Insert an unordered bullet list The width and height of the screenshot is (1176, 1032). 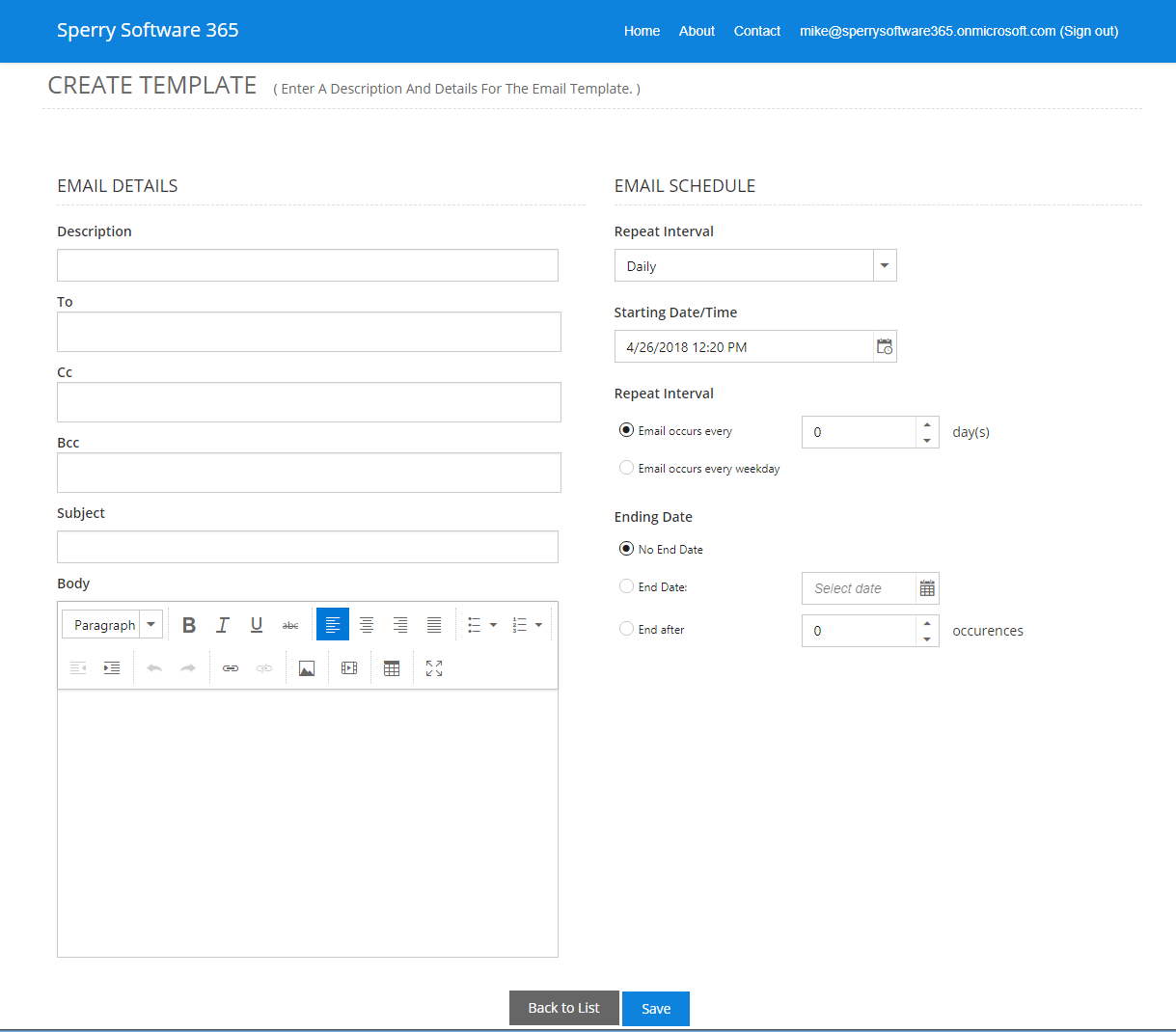pos(474,625)
